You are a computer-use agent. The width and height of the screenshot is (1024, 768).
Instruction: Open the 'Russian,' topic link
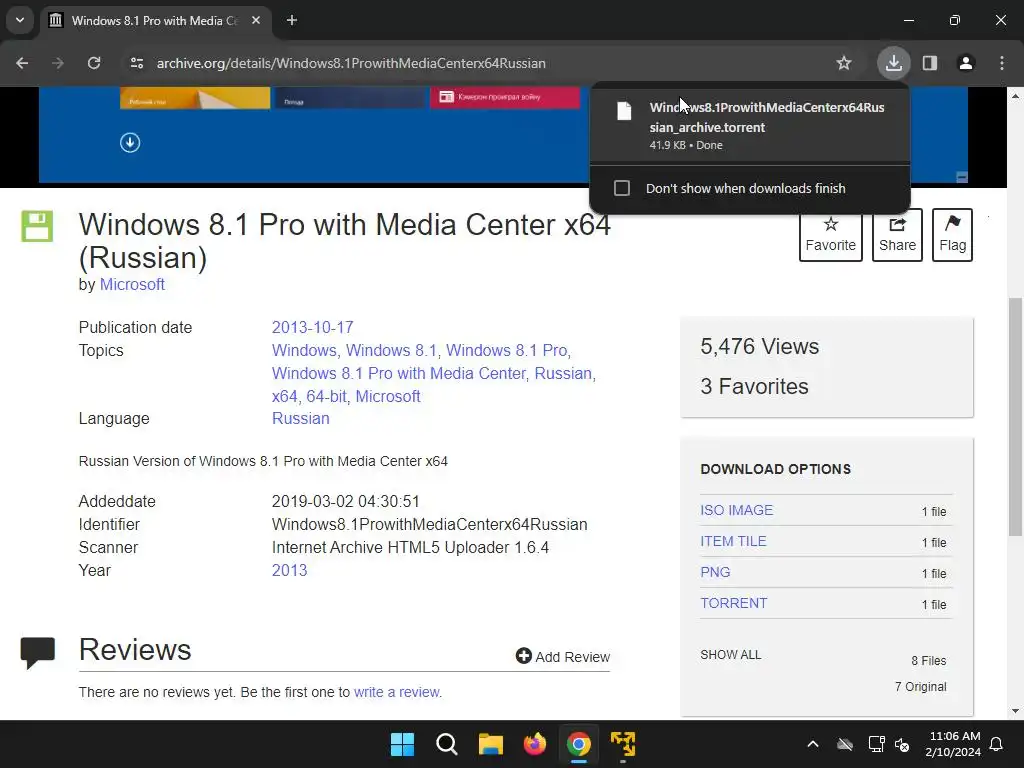tap(565, 373)
